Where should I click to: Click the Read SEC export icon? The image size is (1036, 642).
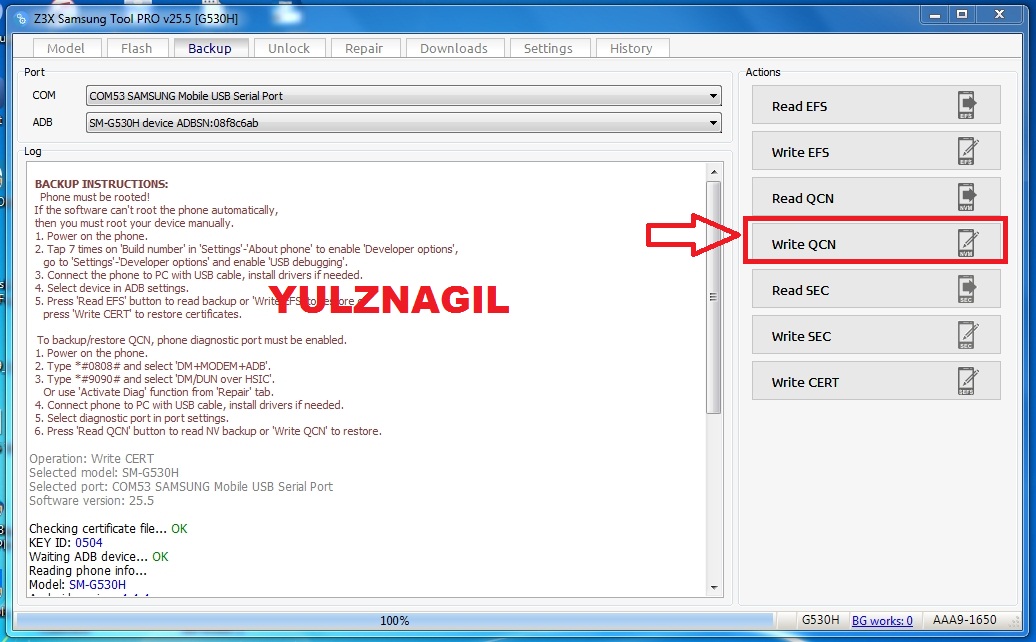(967, 289)
